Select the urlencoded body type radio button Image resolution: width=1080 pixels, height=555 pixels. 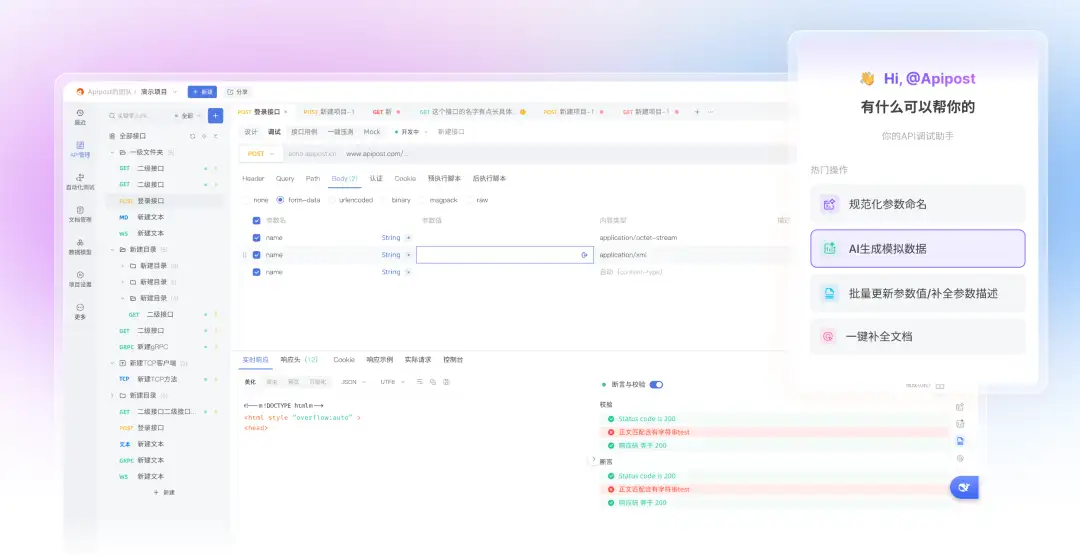pyautogui.click(x=333, y=200)
